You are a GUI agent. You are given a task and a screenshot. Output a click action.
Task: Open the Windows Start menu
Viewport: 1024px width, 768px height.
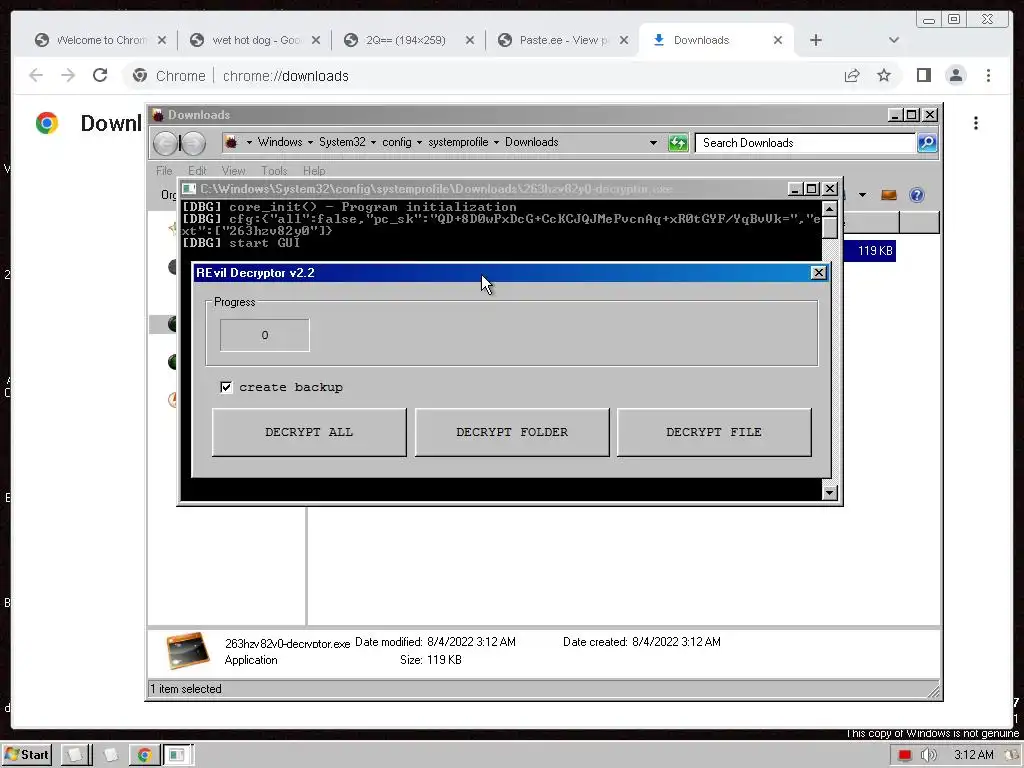(x=27, y=755)
